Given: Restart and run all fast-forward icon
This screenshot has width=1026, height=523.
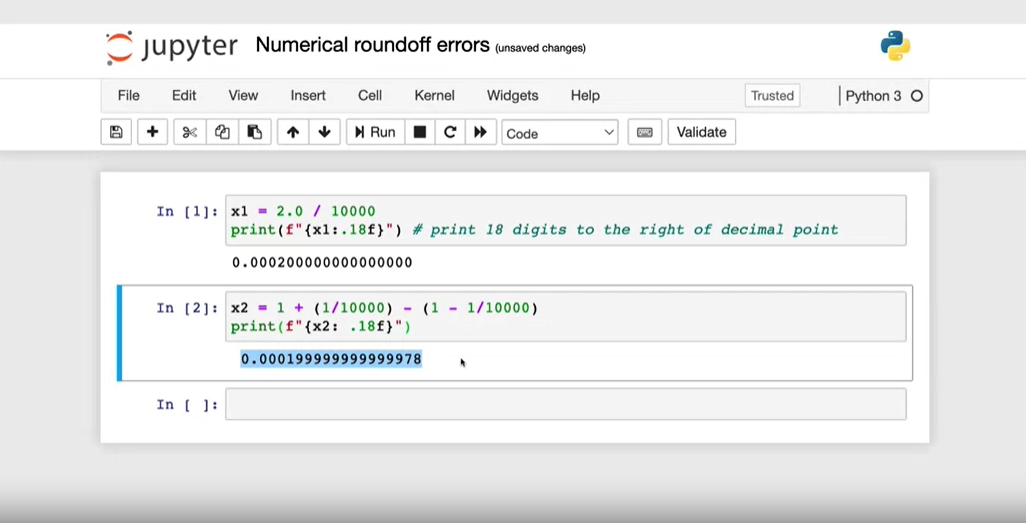Looking at the screenshot, I should [480, 132].
